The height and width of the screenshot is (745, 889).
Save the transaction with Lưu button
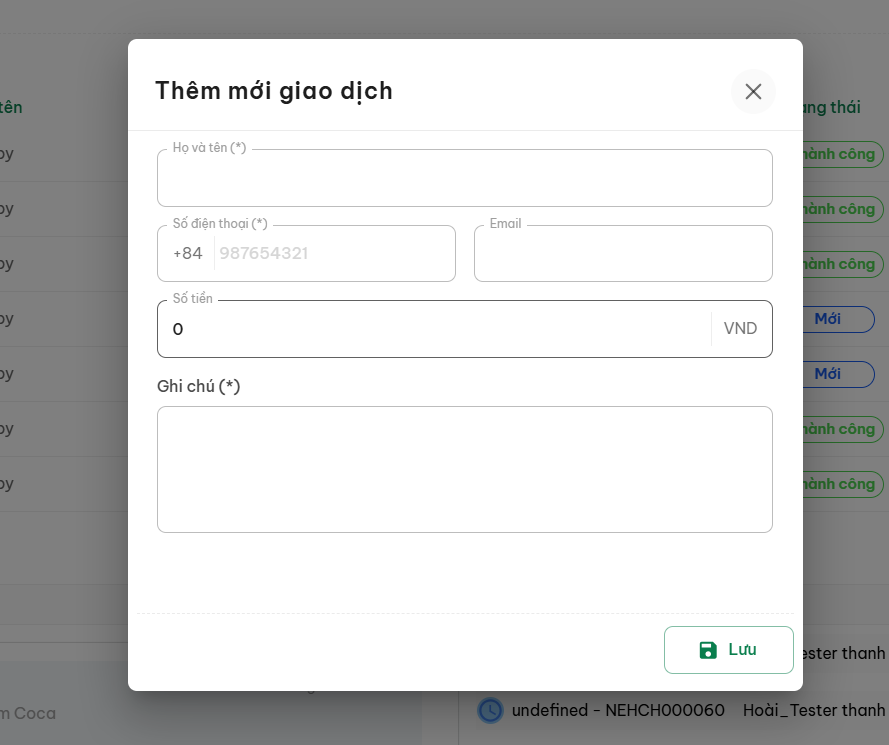click(x=729, y=650)
